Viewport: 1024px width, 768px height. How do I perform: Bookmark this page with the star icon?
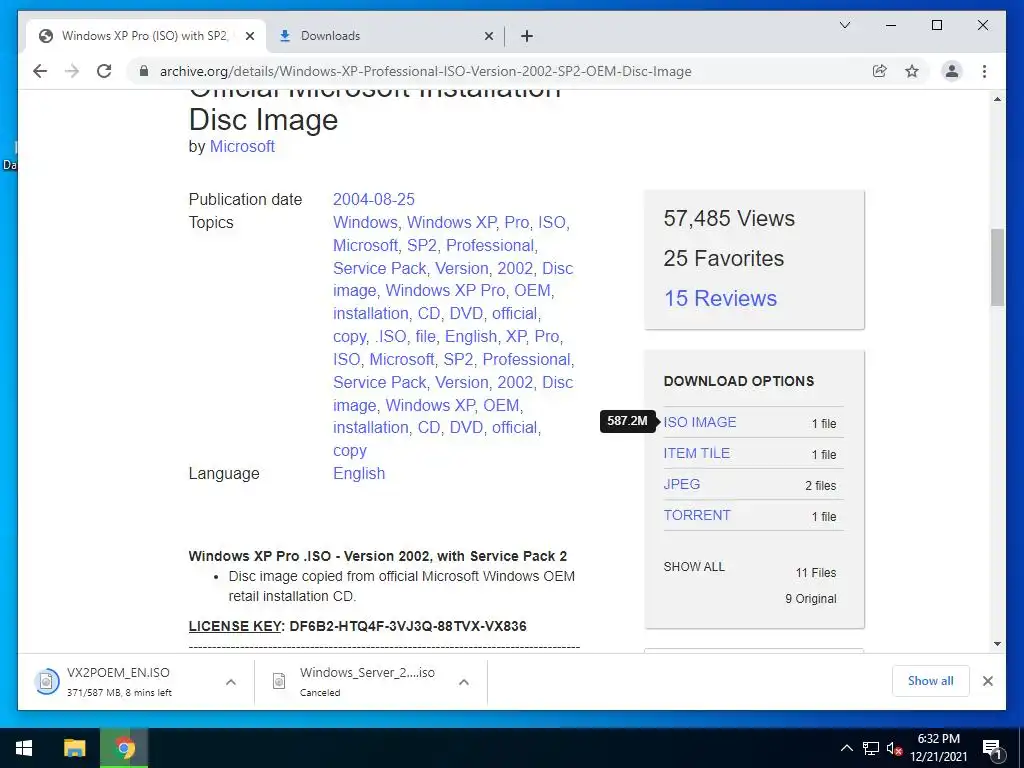[x=912, y=71]
